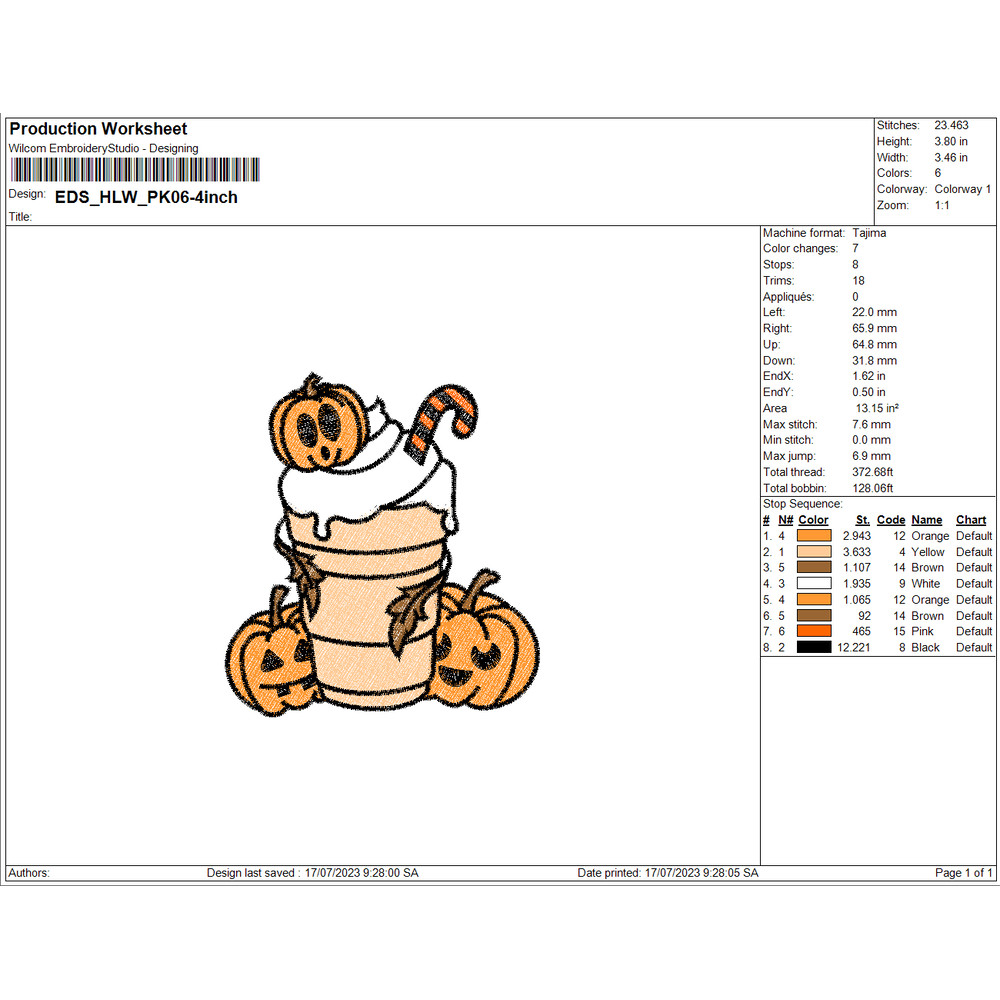Click the Yellow color swatch in stop 2
The height and width of the screenshot is (1000, 1000).
click(813, 552)
